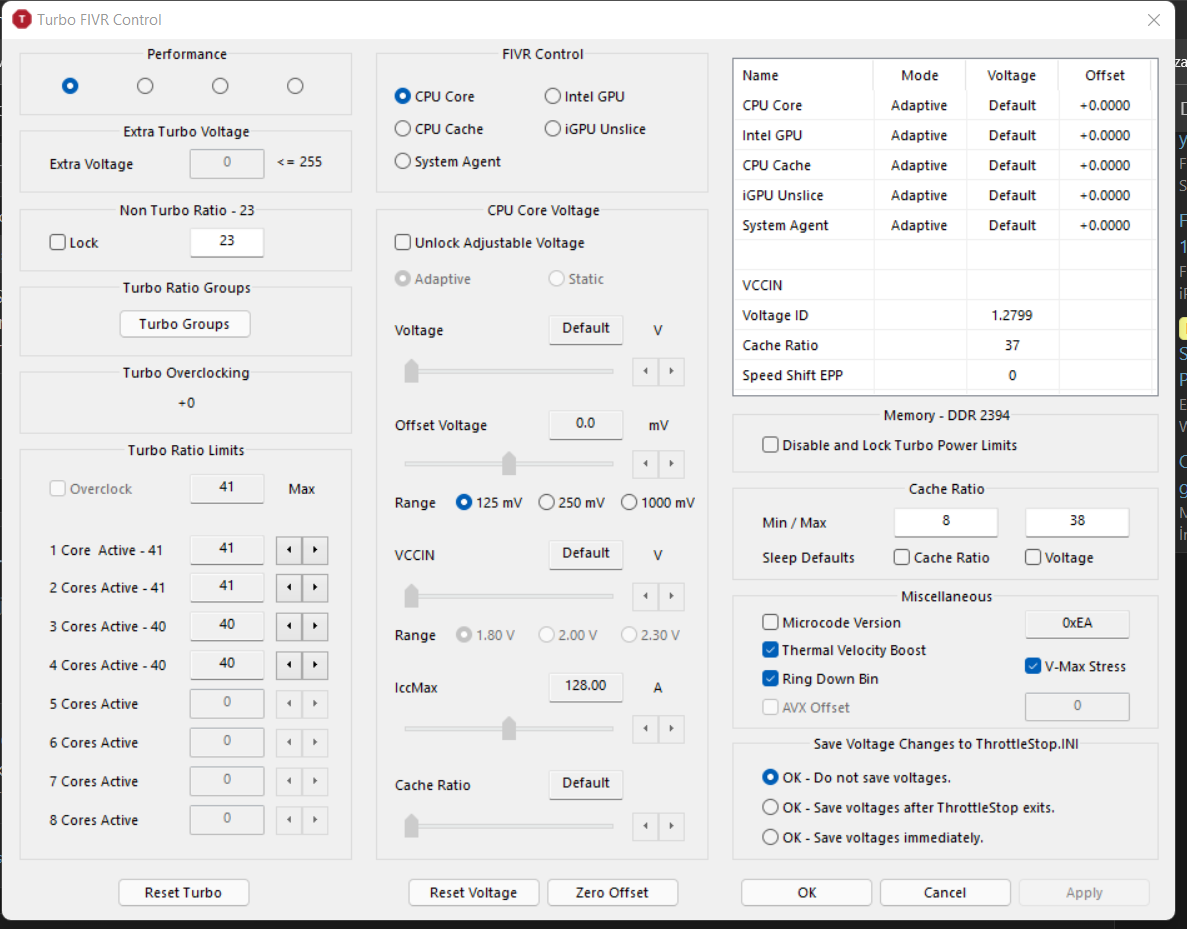Viewport: 1187px width, 929px height.
Task: Click right arrow beside Offset Voltage slider
Action: [x=671, y=463]
